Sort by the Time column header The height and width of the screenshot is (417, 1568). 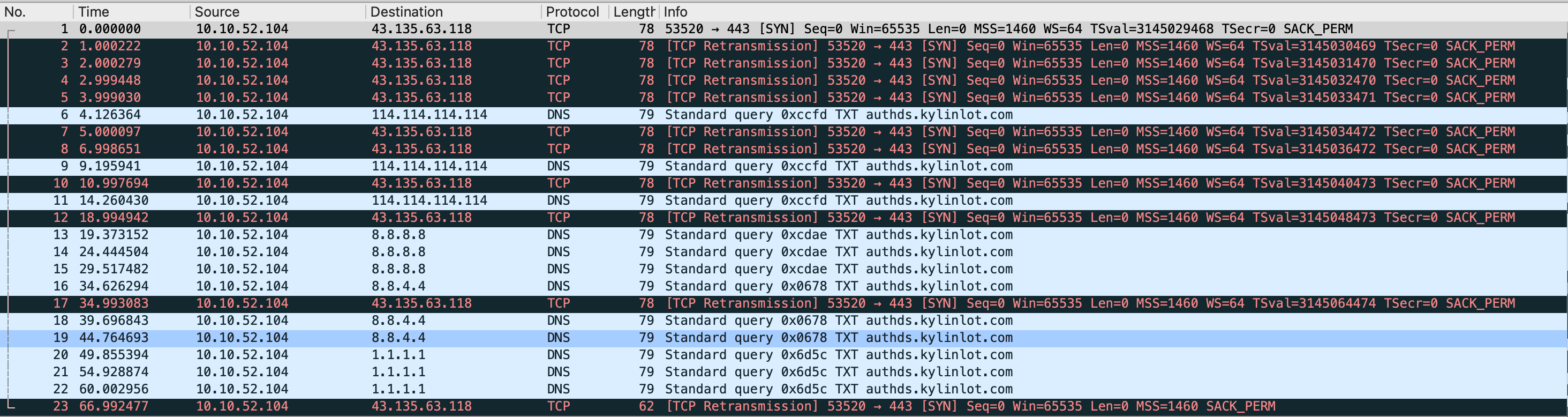coord(132,12)
